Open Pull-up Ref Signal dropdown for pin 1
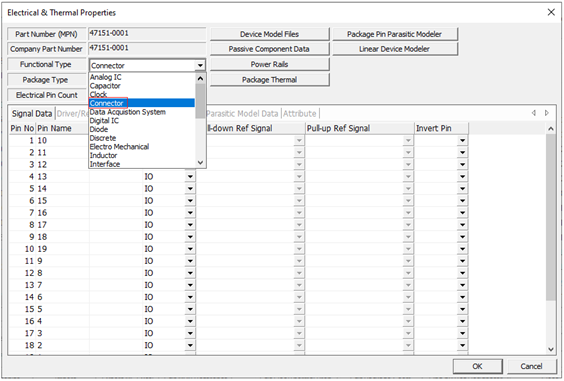Image resolution: width=564 pixels, height=381 pixels. click(408, 141)
